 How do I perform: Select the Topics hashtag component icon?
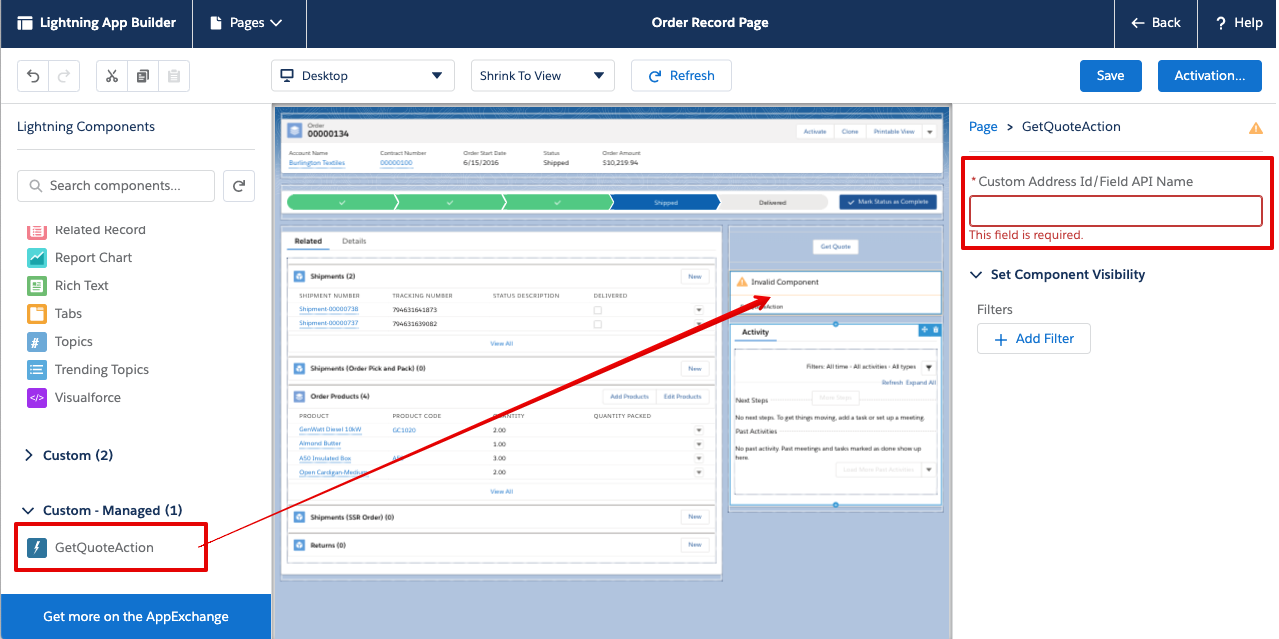click(x=37, y=342)
